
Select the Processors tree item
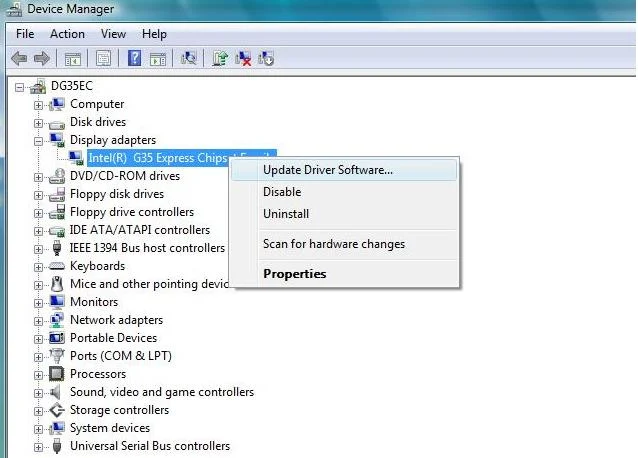coord(97,374)
